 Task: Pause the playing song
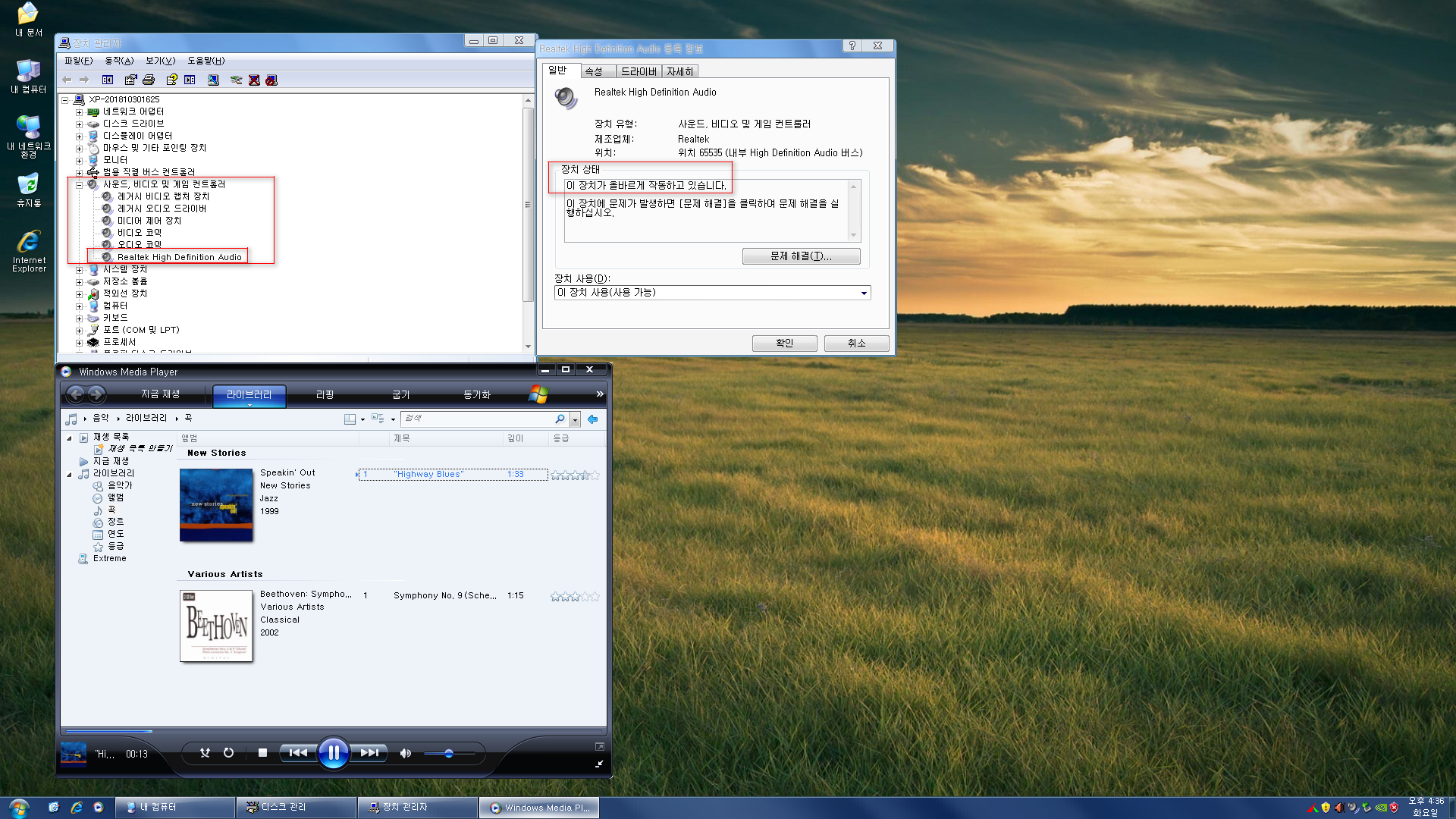[334, 753]
